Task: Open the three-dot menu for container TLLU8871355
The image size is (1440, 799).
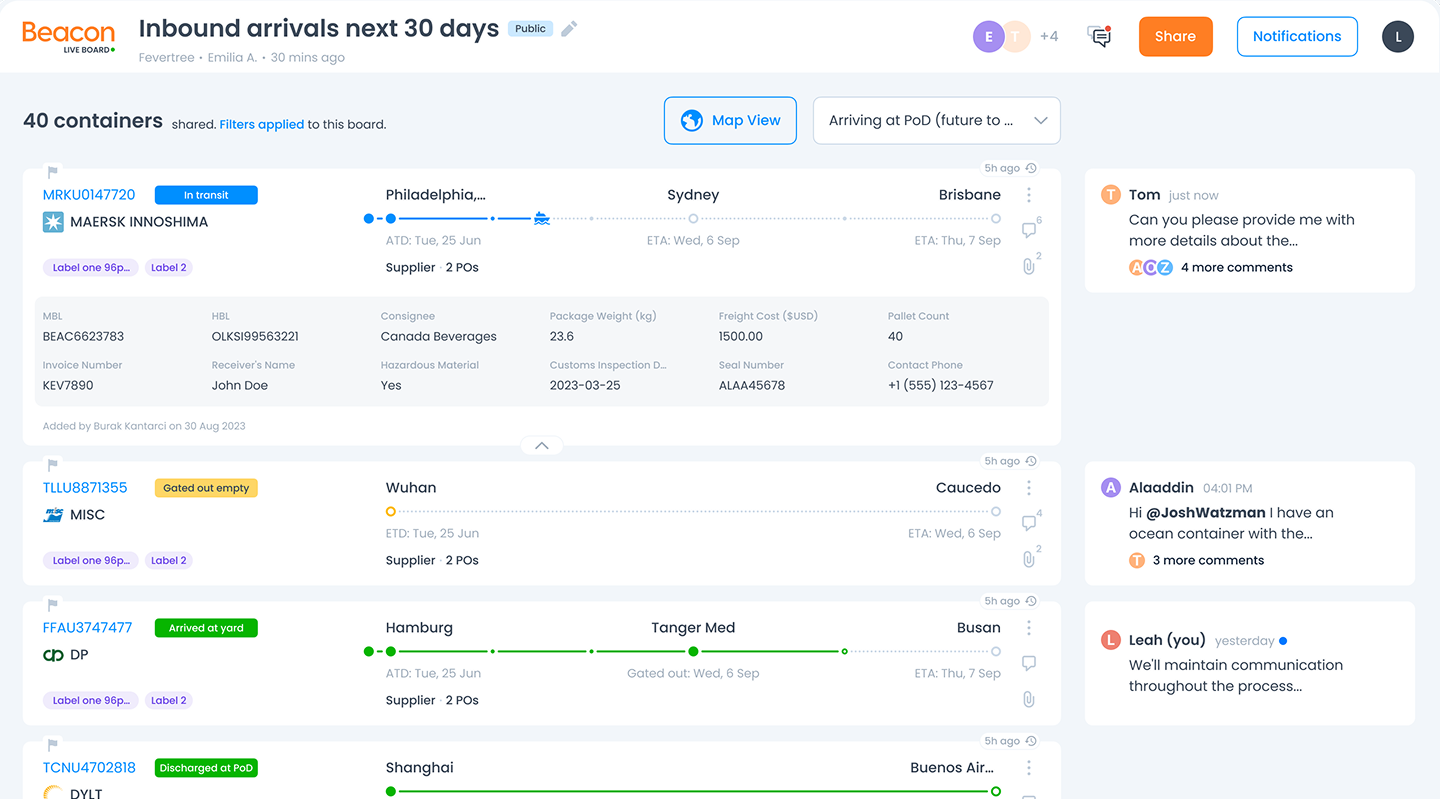Action: (1029, 488)
